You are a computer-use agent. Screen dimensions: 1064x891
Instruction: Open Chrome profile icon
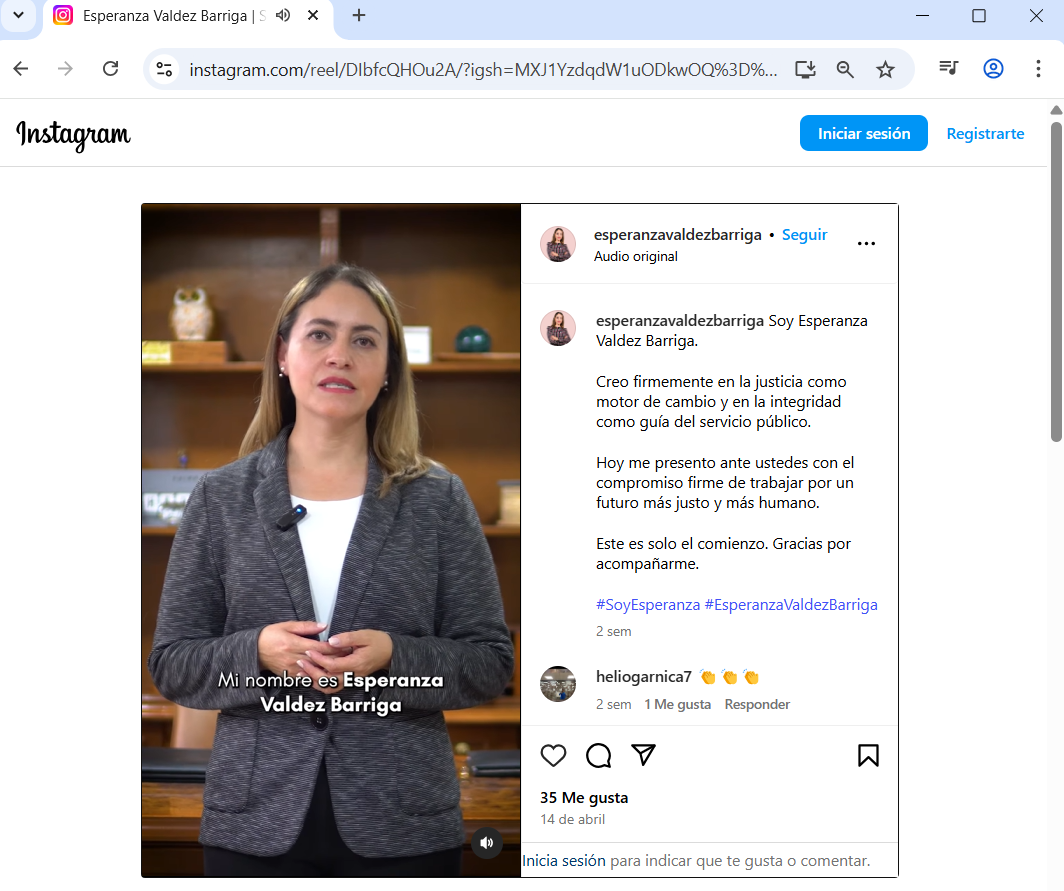tap(993, 69)
